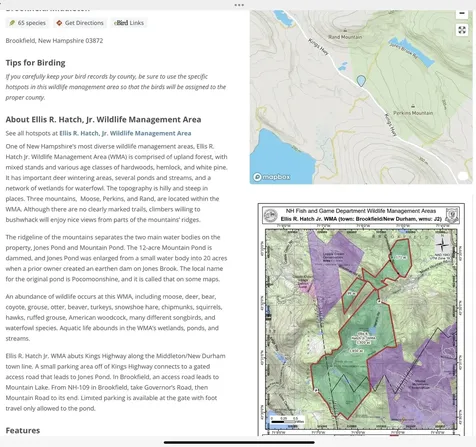This screenshot has height=447, width=476.
Task: Click the compass rose on the WMA map
Action: 442,245
